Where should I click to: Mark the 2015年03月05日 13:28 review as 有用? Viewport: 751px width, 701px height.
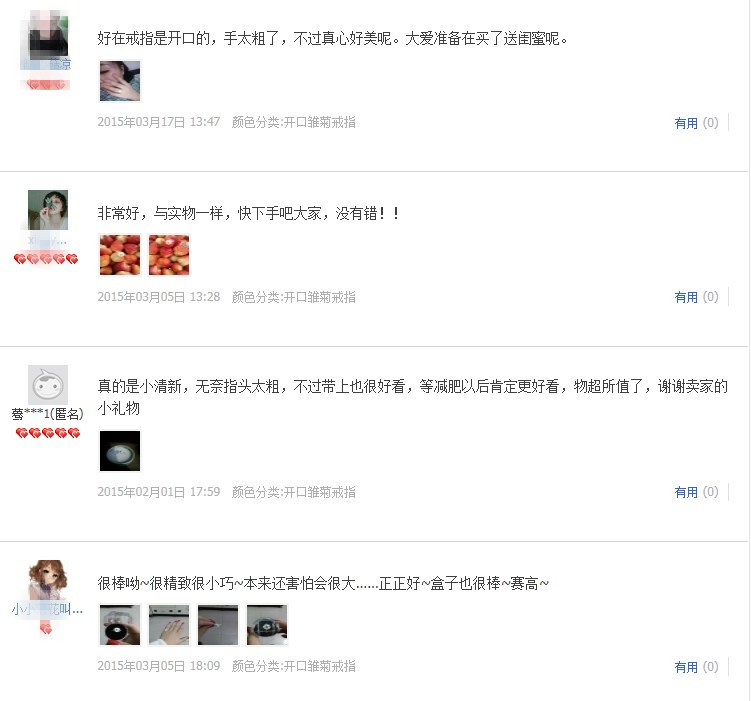tap(686, 297)
